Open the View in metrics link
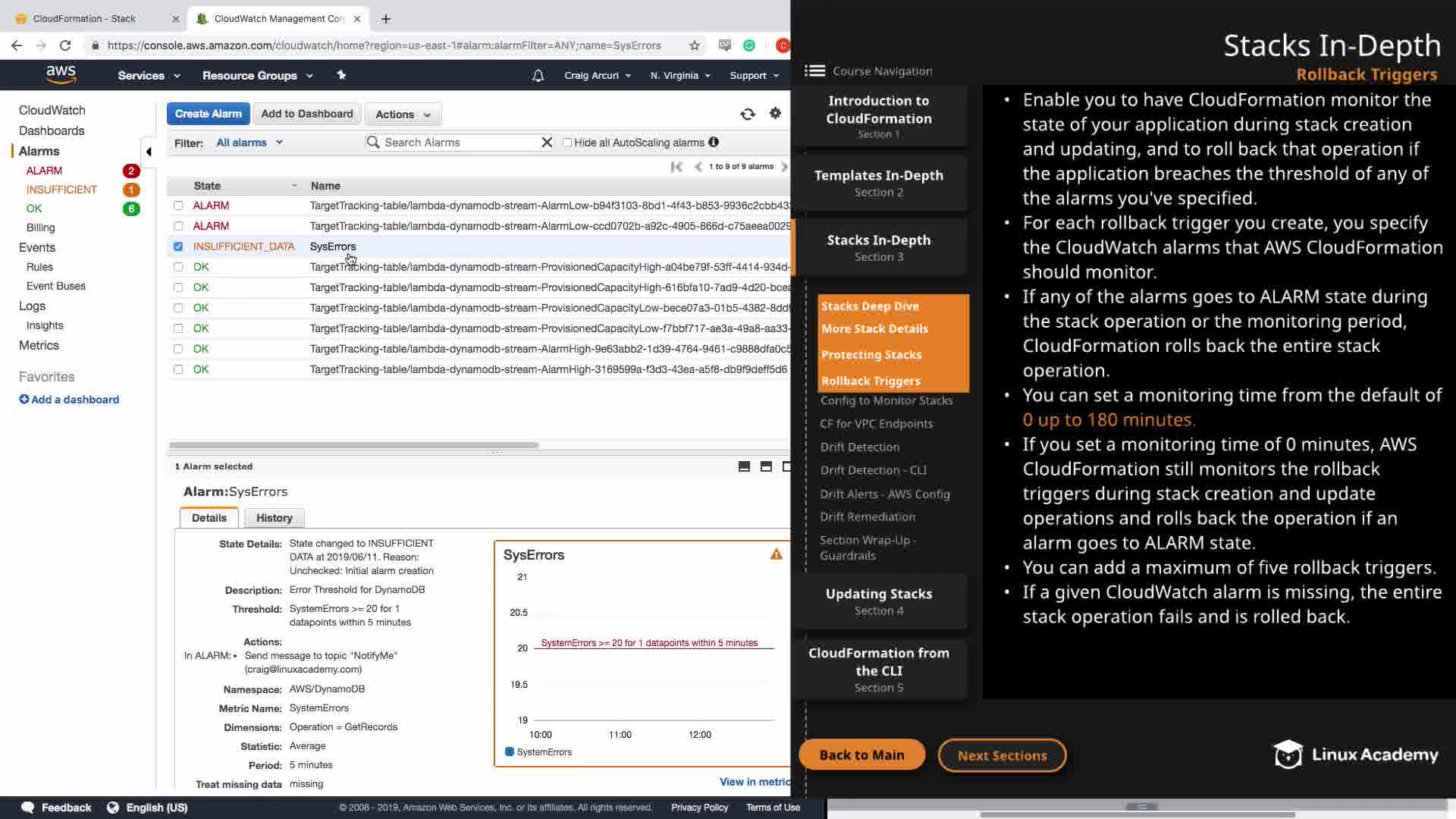Viewport: 1456px width, 819px height. click(754, 782)
